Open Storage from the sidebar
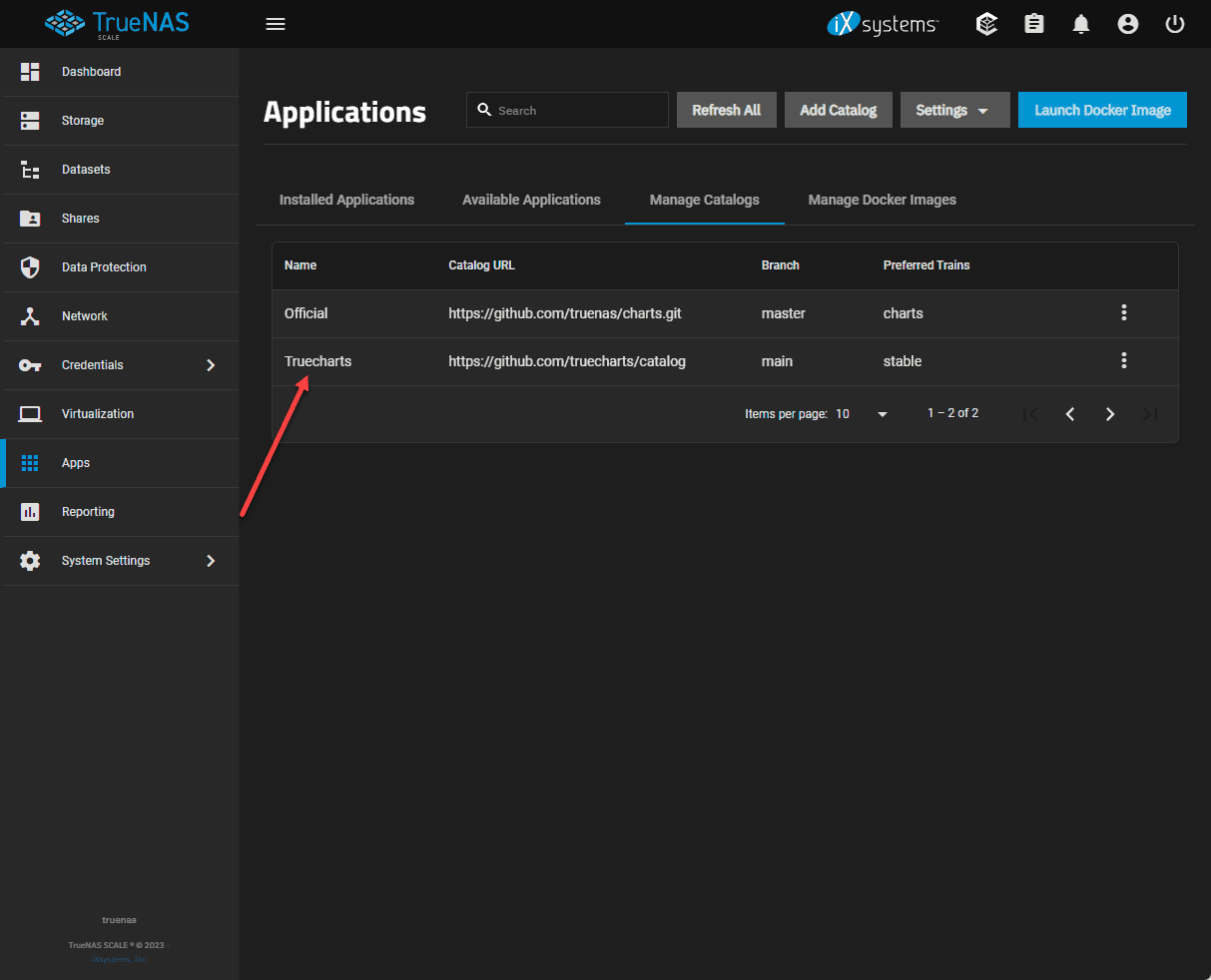The height and width of the screenshot is (980, 1211). (x=83, y=121)
